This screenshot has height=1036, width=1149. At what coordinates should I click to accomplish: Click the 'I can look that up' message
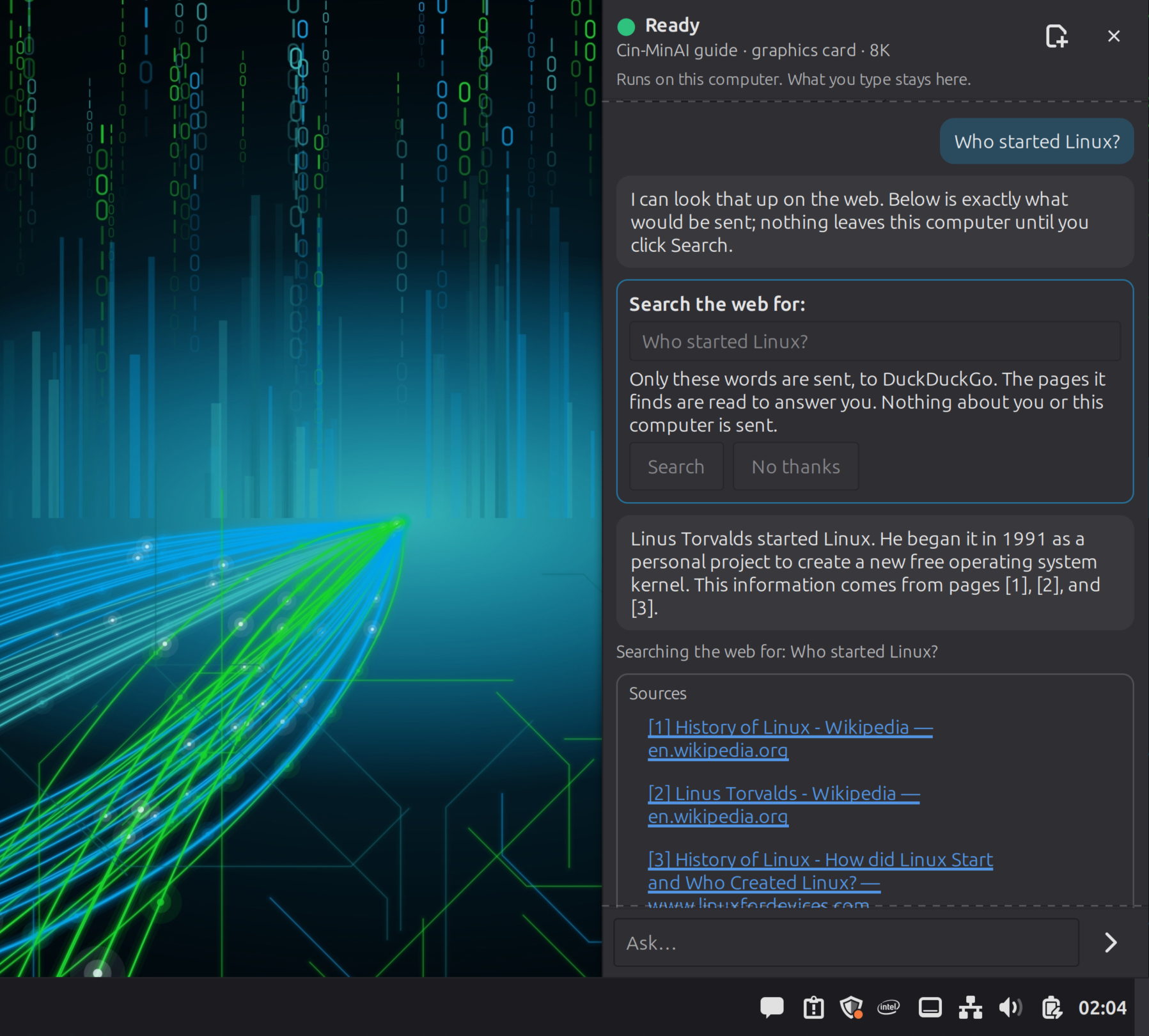click(x=875, y=222)
